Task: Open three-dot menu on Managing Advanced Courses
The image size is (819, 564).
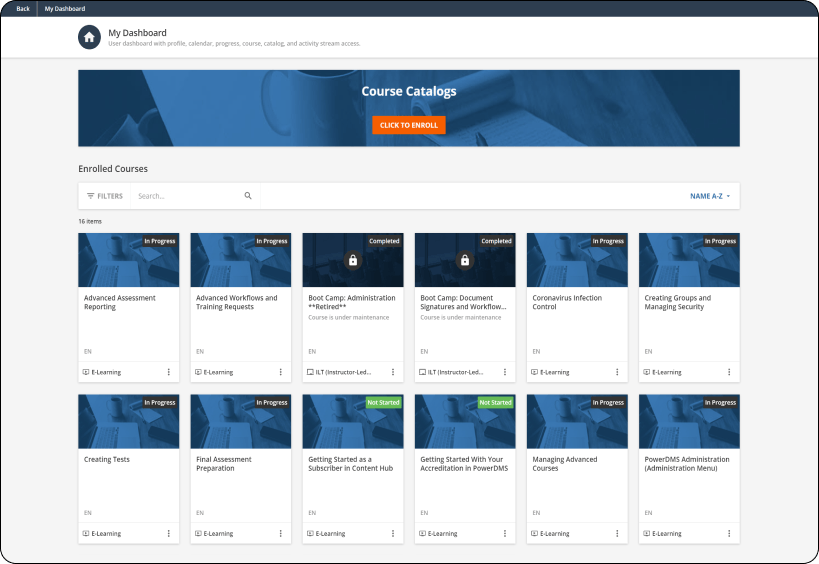Action: (x=616, y=534)
